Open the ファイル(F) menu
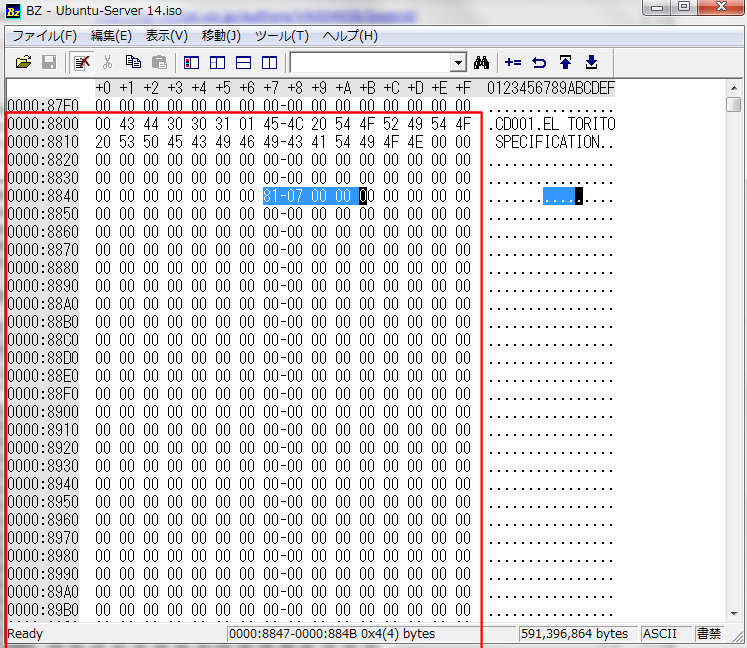747x648 pixels. [x=44, y=36]
